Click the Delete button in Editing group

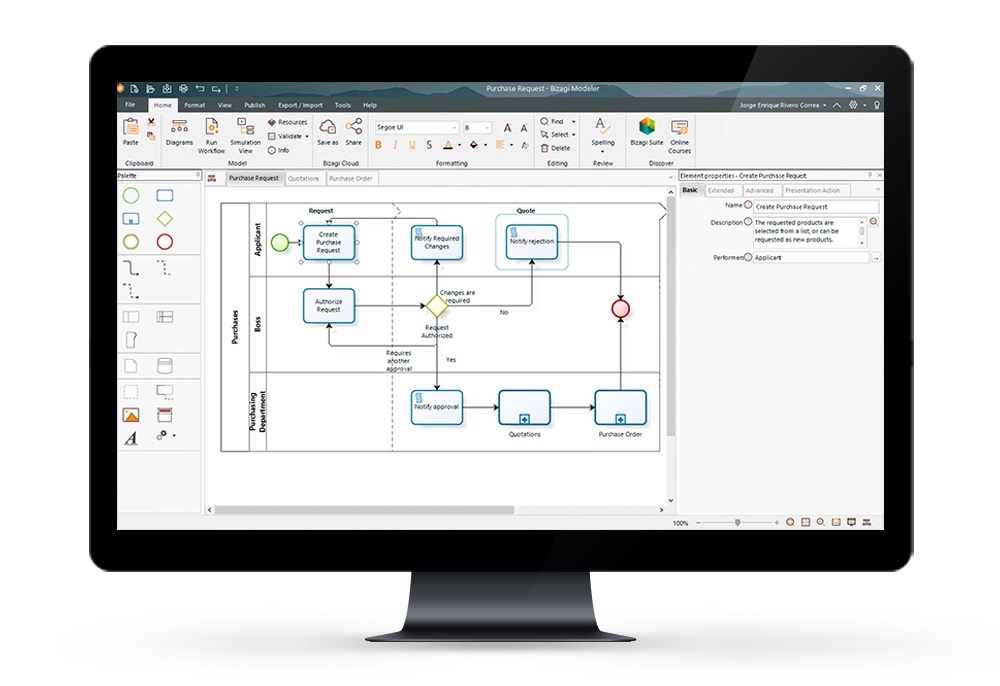click(x=556, y=148)
